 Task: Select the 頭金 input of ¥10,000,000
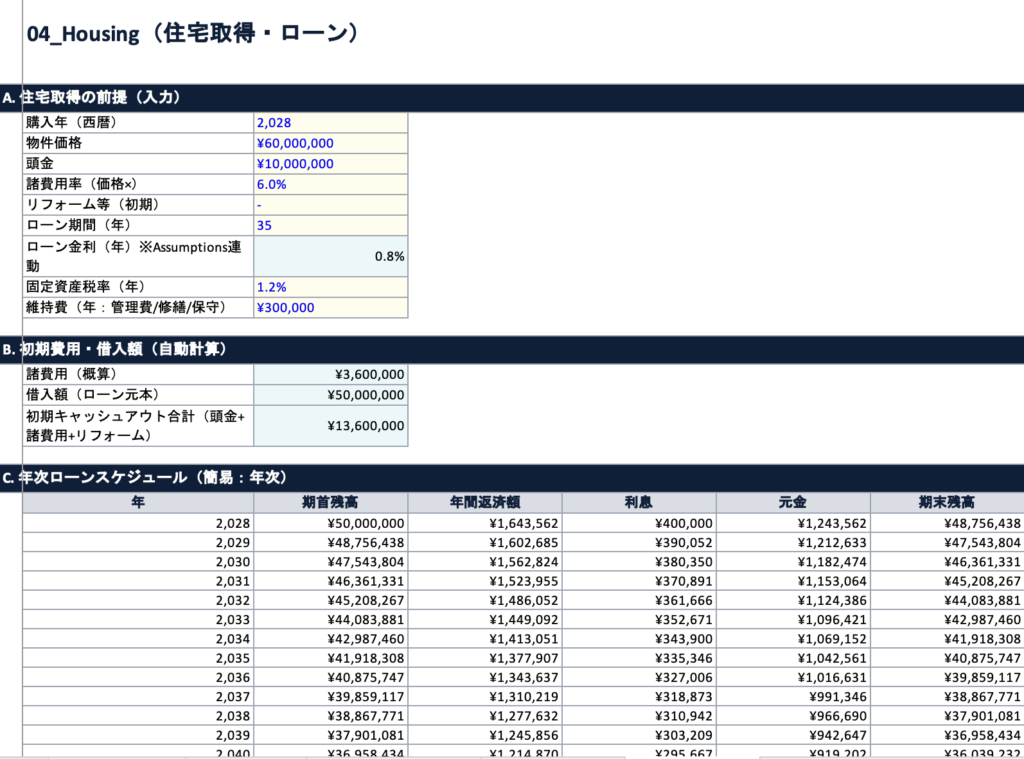tap(330, 164)
